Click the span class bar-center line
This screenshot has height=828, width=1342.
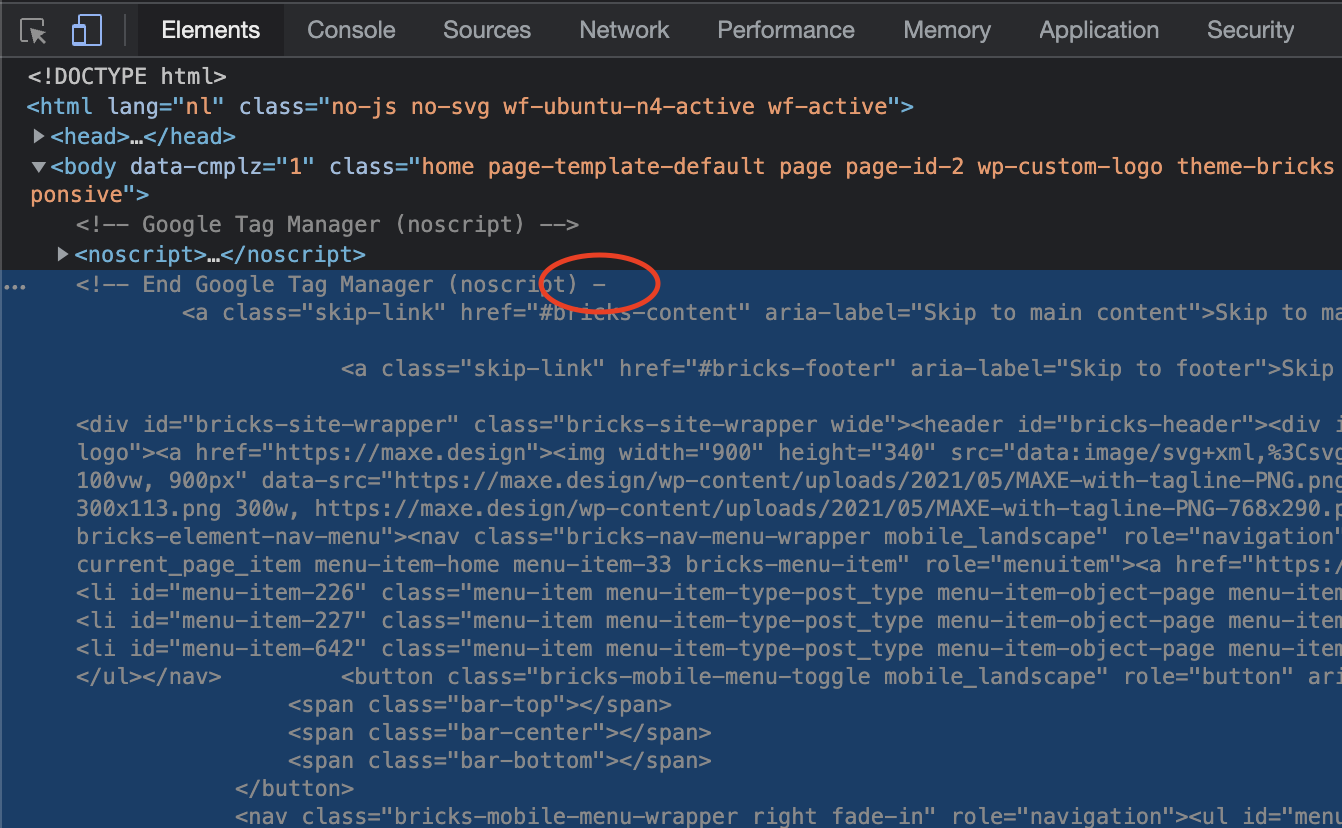tap(500, 733)
